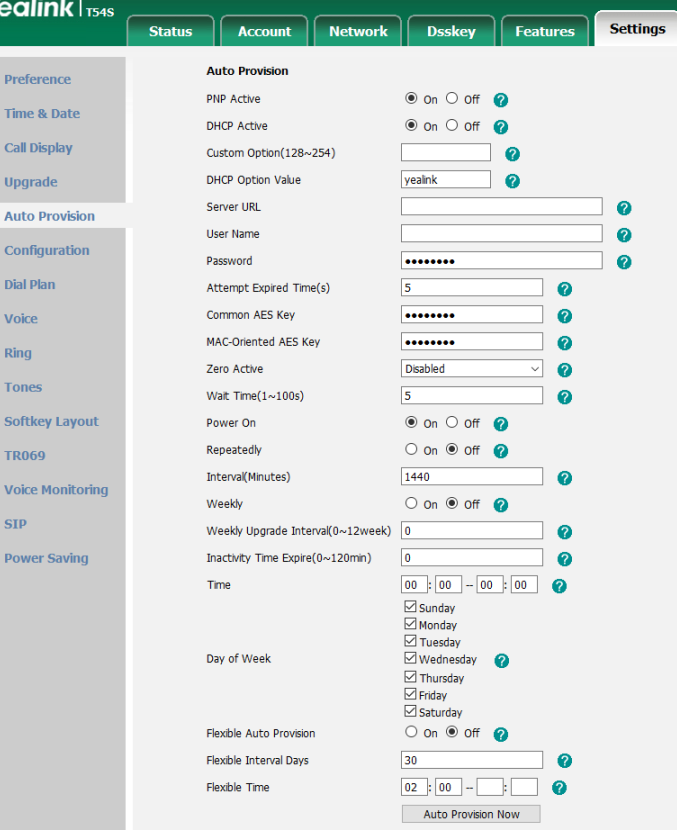The width and height of the screenshot is (677, 830).
Task: Go to the Features tab
Action: [545, 31]
